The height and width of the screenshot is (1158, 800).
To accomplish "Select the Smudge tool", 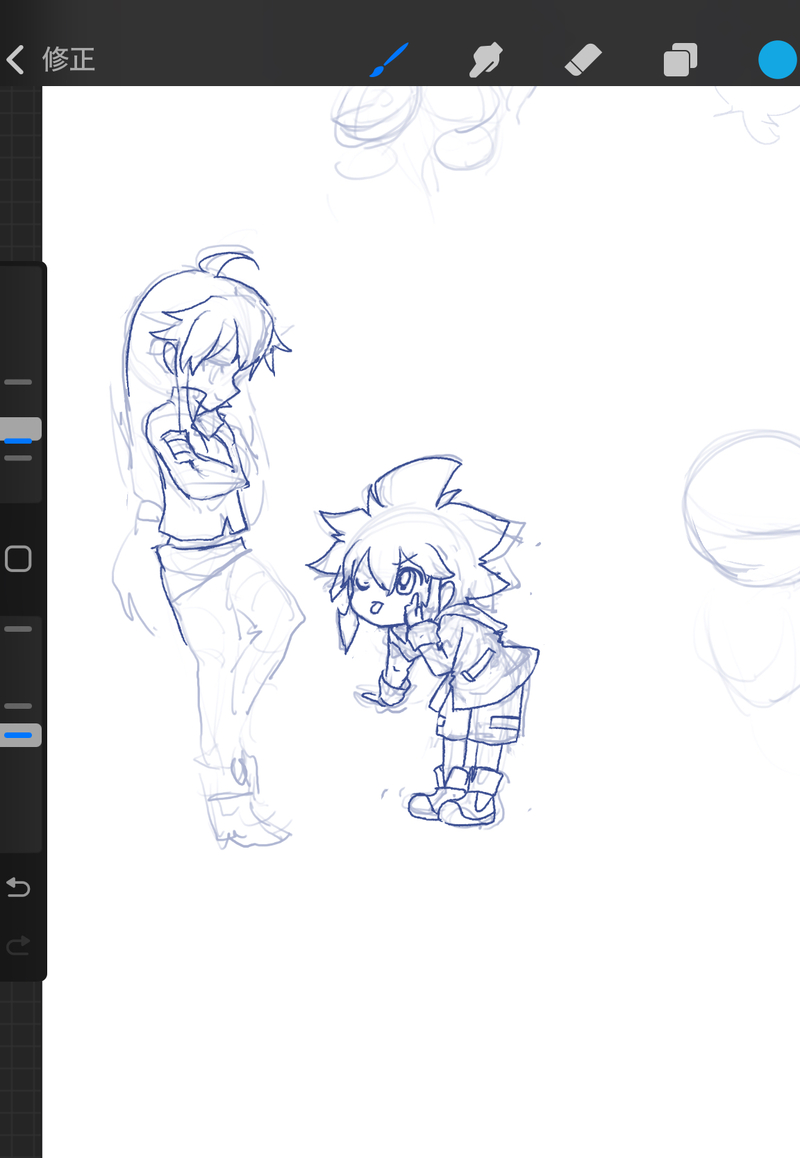I will click(x=486, y=60).
